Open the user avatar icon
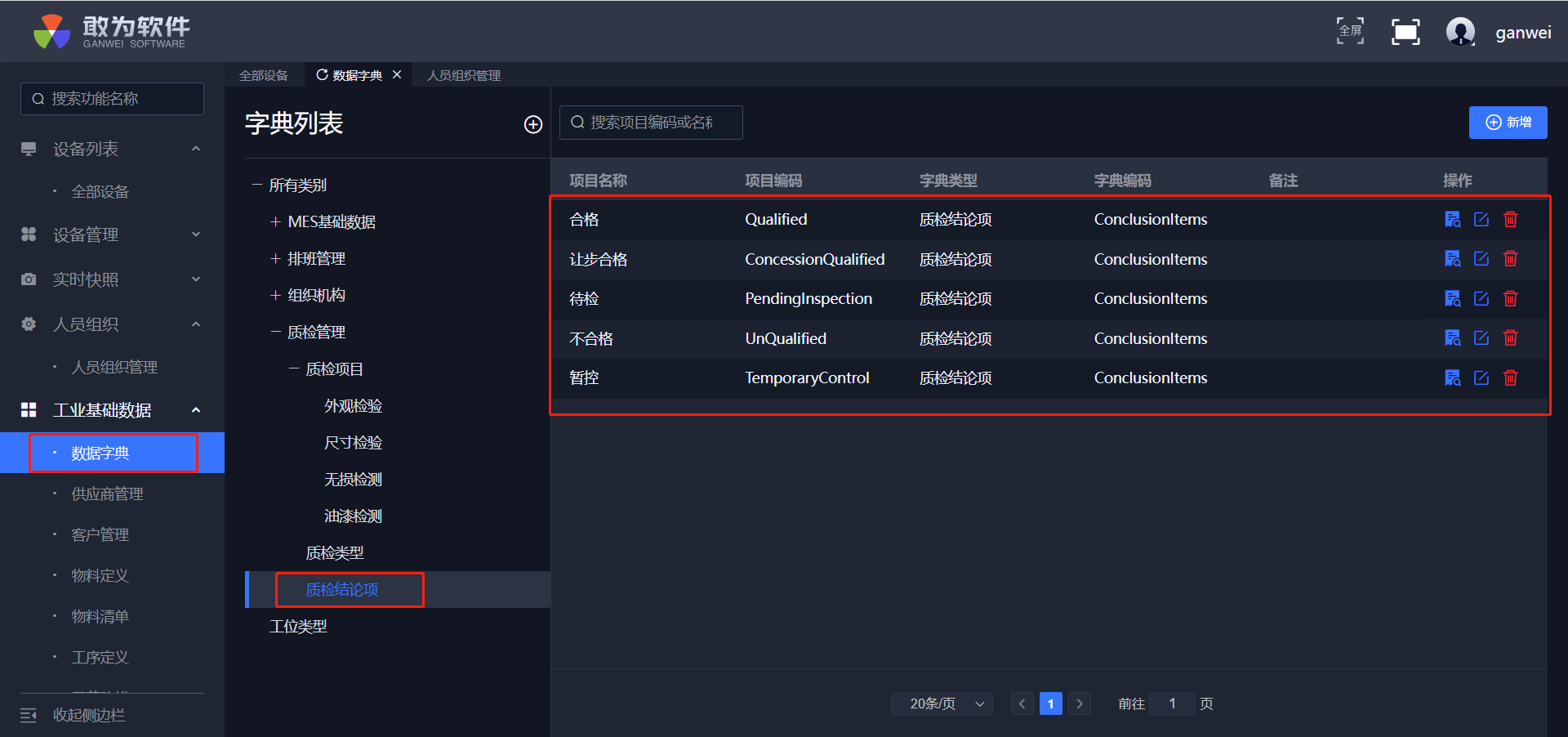Viewport: 1568px width, 737px height. pos(1460,32)
